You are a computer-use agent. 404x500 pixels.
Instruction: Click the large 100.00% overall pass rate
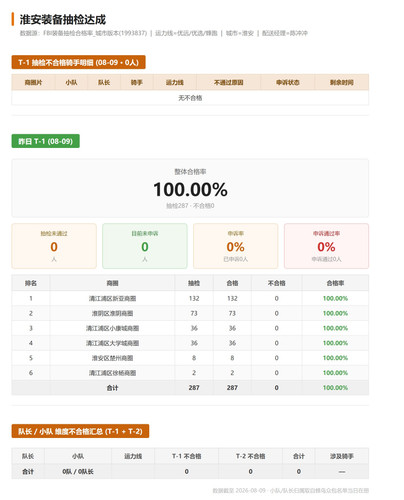[190, 189]
